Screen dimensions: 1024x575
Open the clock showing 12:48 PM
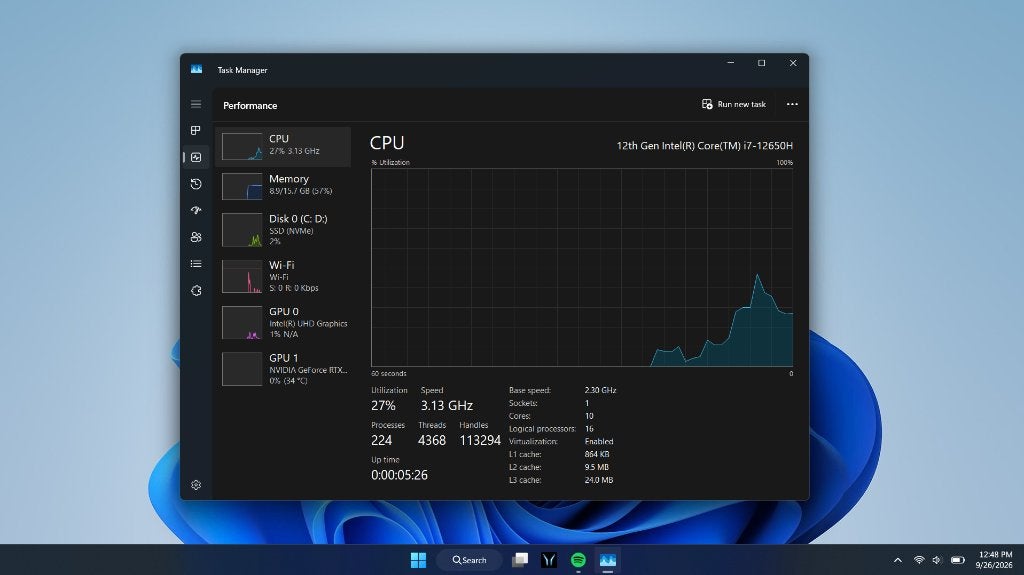click(995, 560)
